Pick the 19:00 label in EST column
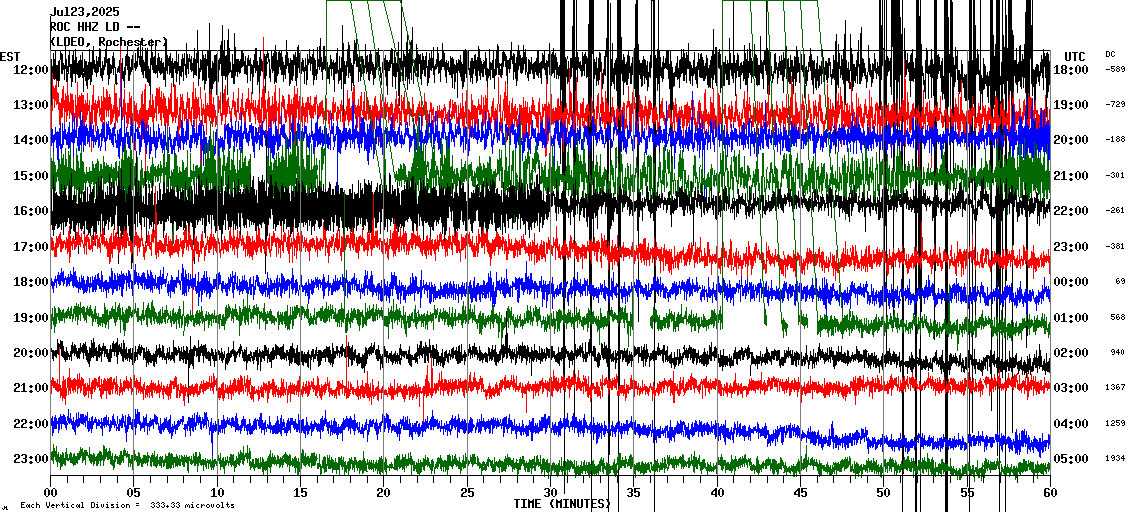This screenshot has height=519, width=1130. 30,317
